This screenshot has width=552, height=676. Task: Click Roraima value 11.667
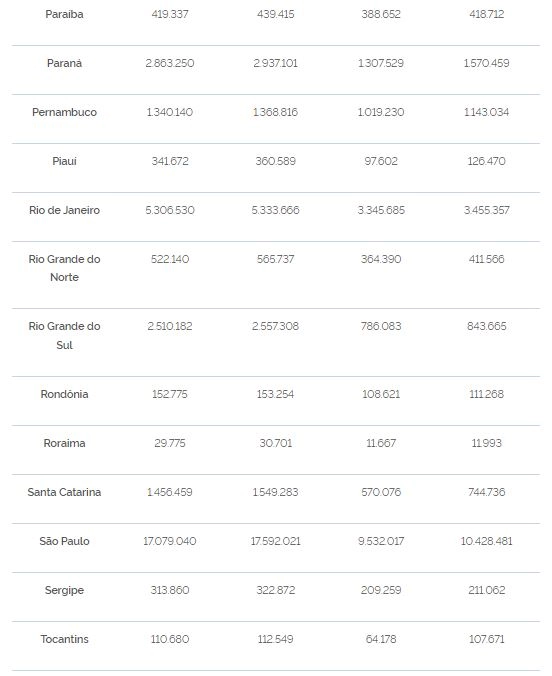click(x=381, y=443)
